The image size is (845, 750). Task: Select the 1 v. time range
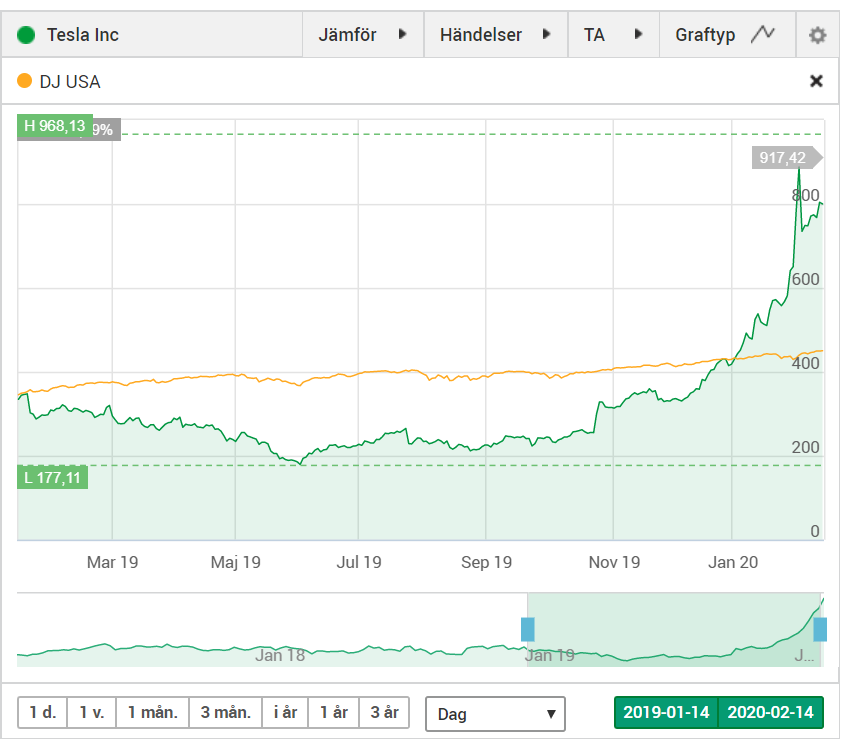[92, 712]
